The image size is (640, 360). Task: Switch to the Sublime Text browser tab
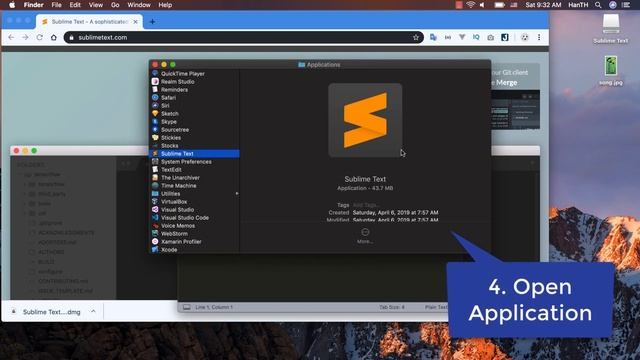(x=89, y=22)
